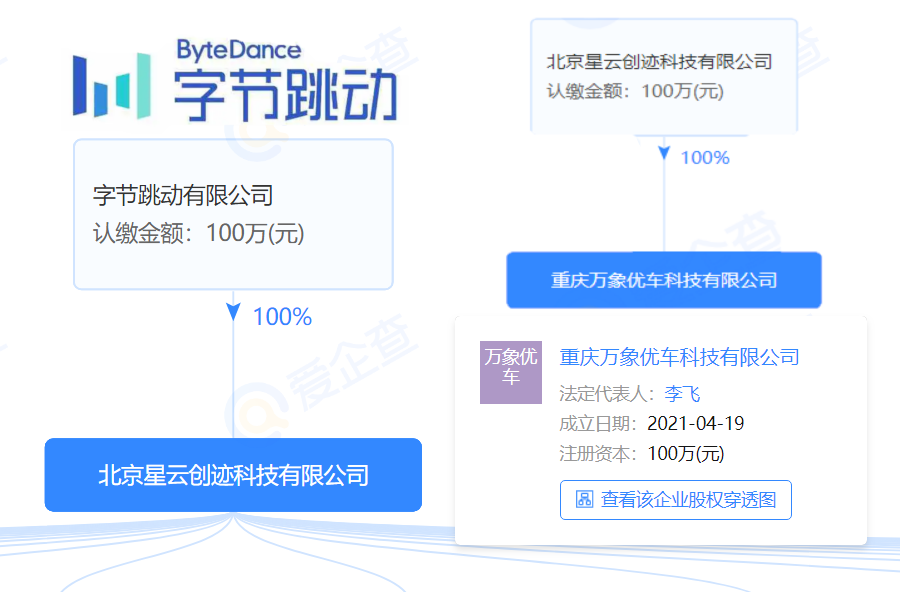Open legal representative 李飞 link
The width and height of the screenshot is (900, 592).
pyautogui.click(x=682, y=394)
